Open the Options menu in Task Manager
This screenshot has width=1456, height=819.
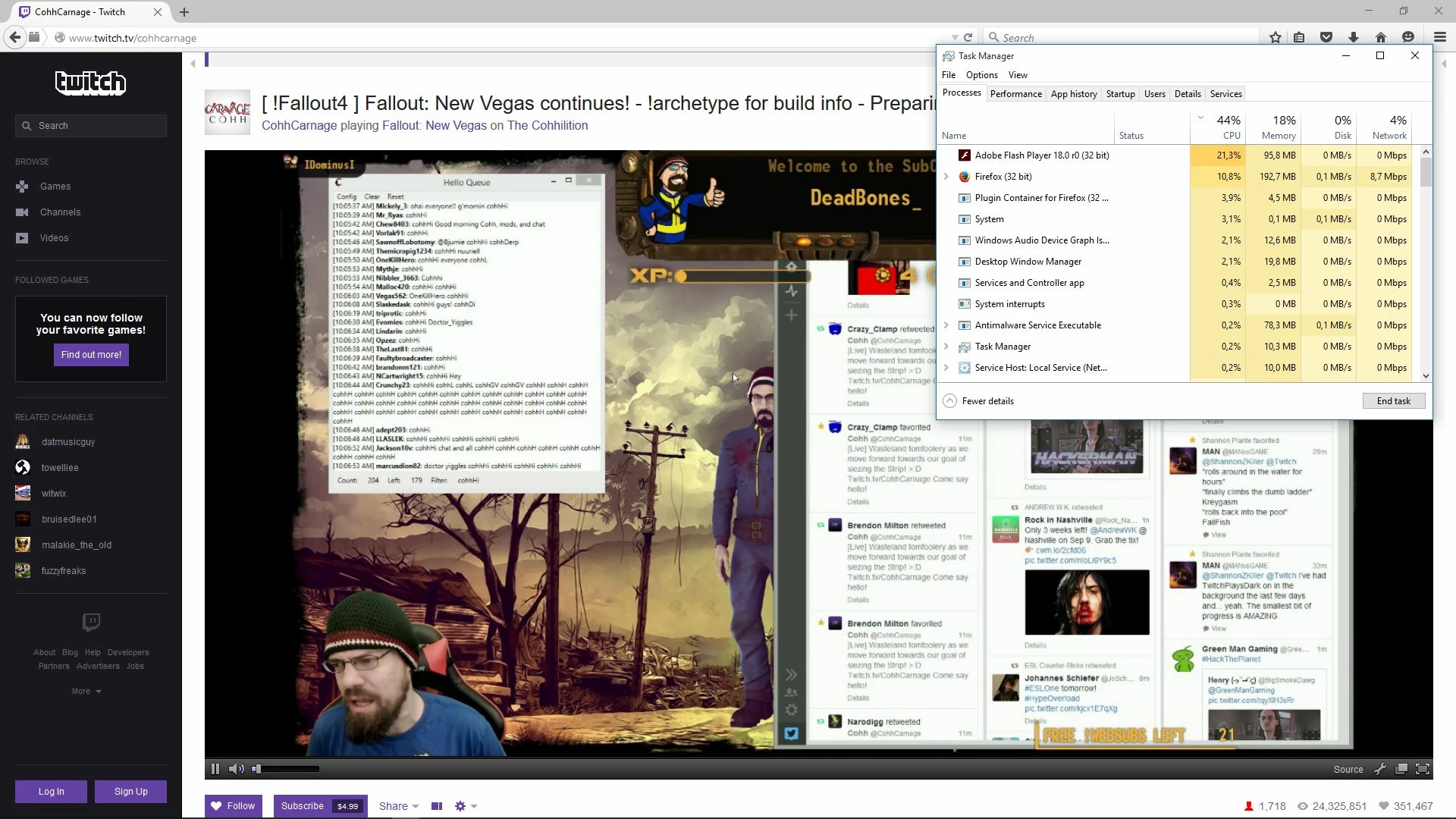(981, 75)
